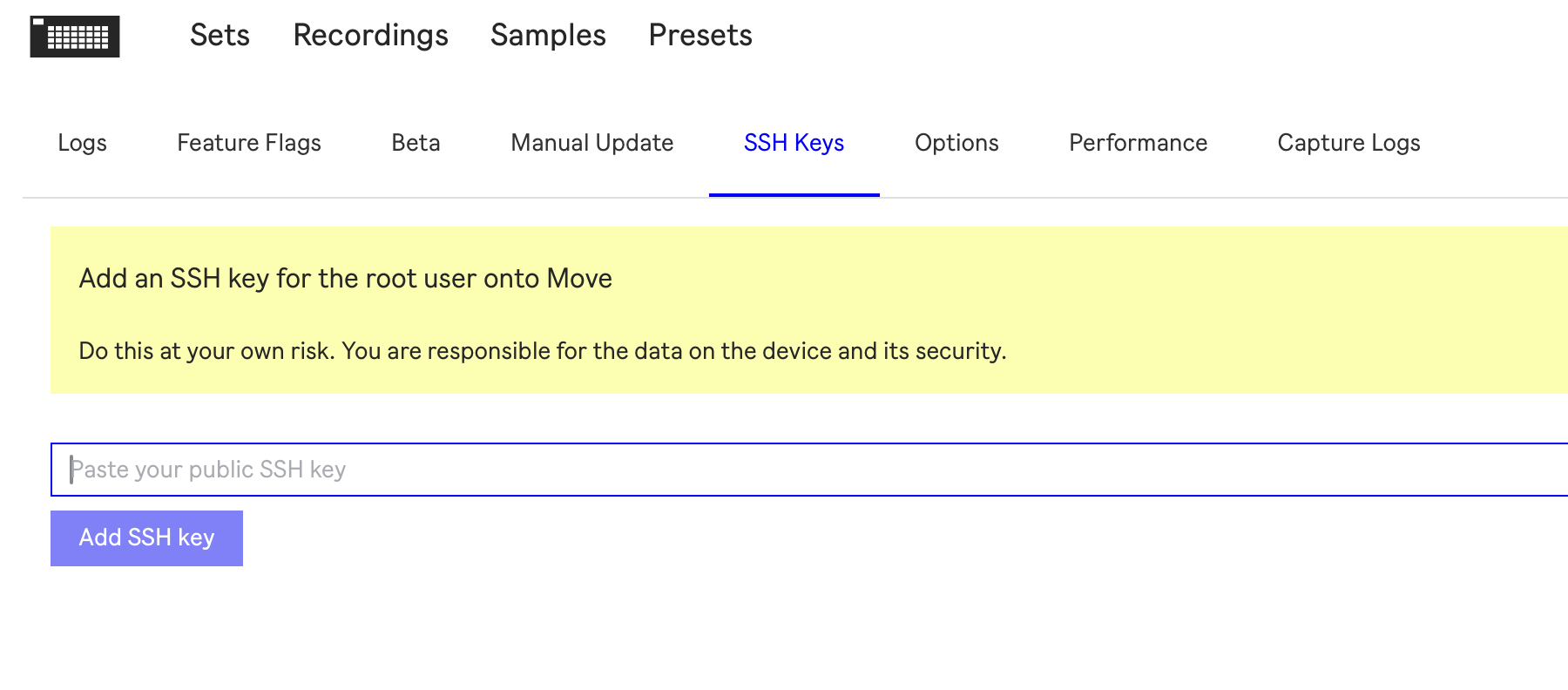Viewport: 1568px width, 690px height.
Task: Focus the public SSH key input field
Action: tap(784, 470)
